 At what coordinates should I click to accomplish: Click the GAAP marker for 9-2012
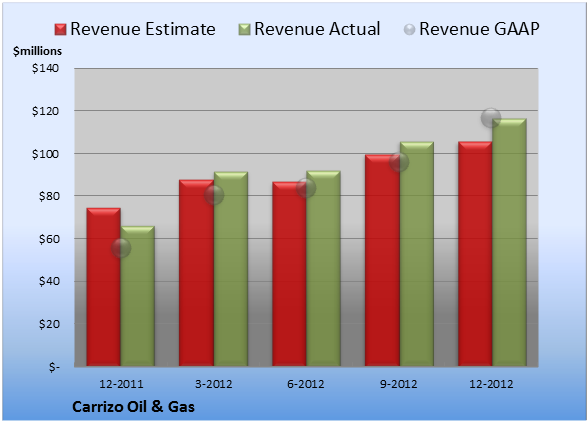[399, 162]
